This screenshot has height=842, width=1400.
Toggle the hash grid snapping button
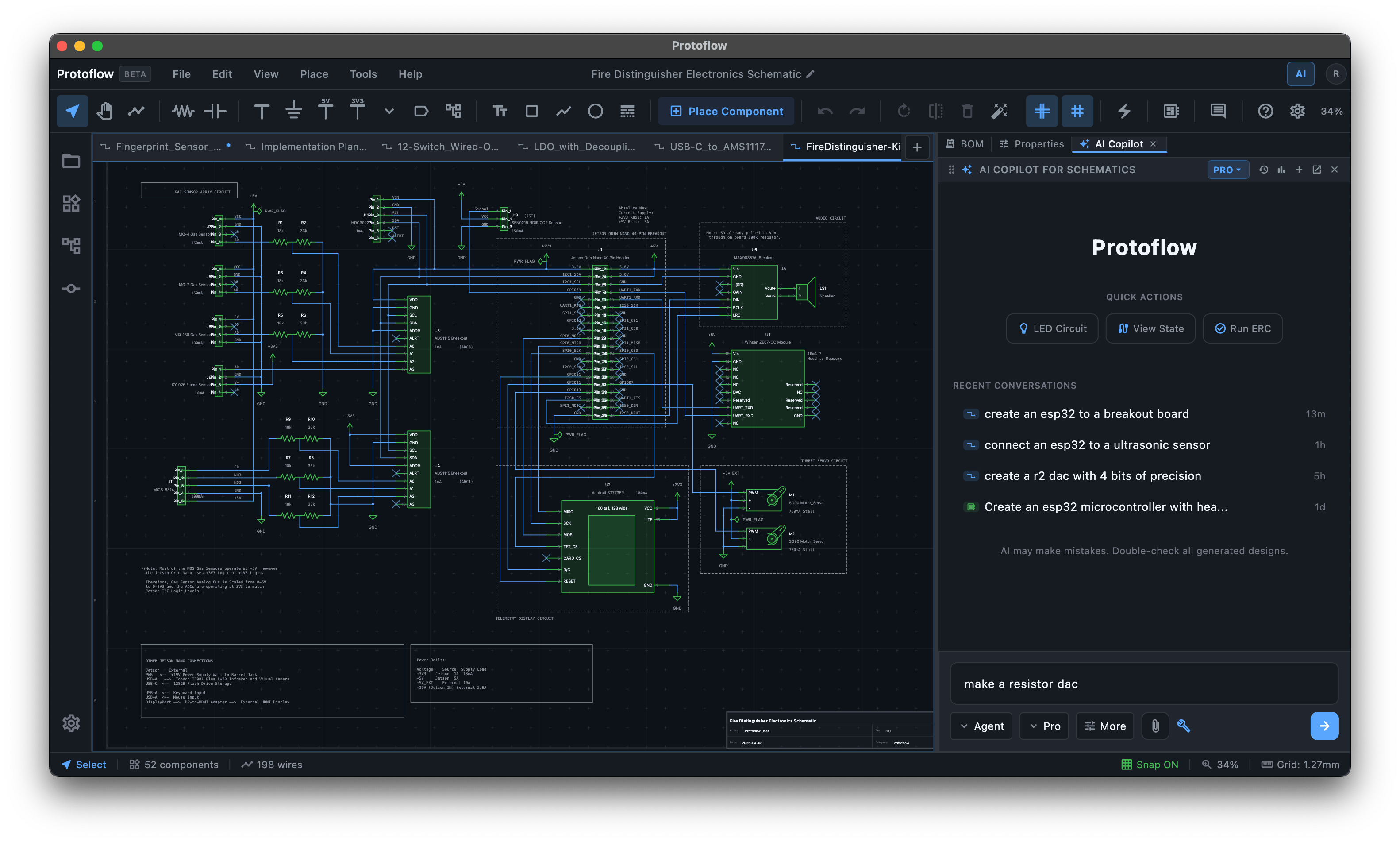point(1077,111)
